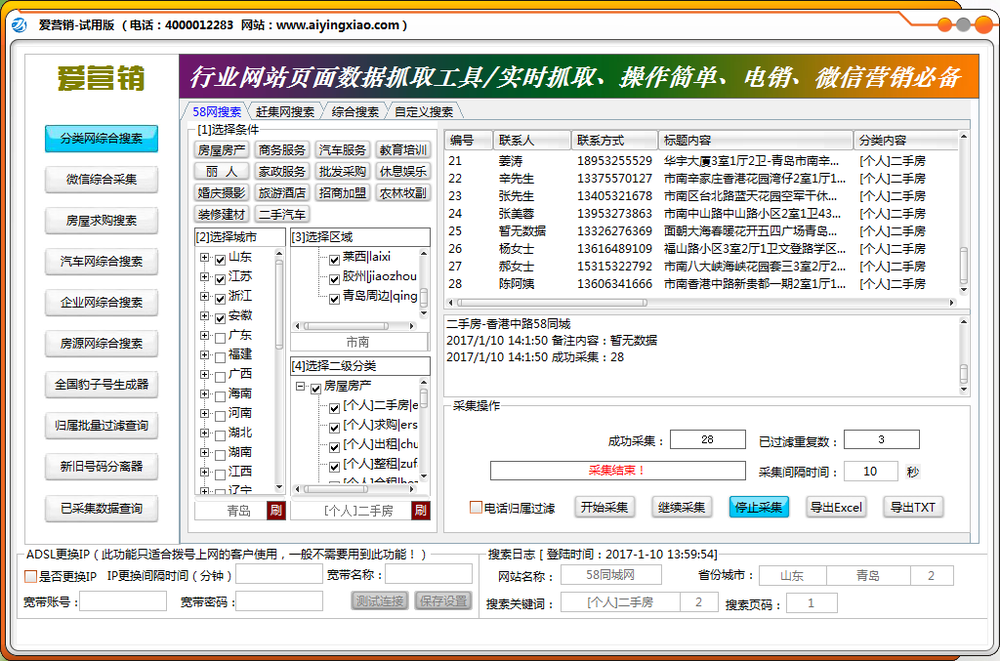Click the 采集间隔时间 input field
Viewport: 1000px width, 661px height.
(871, 472)
